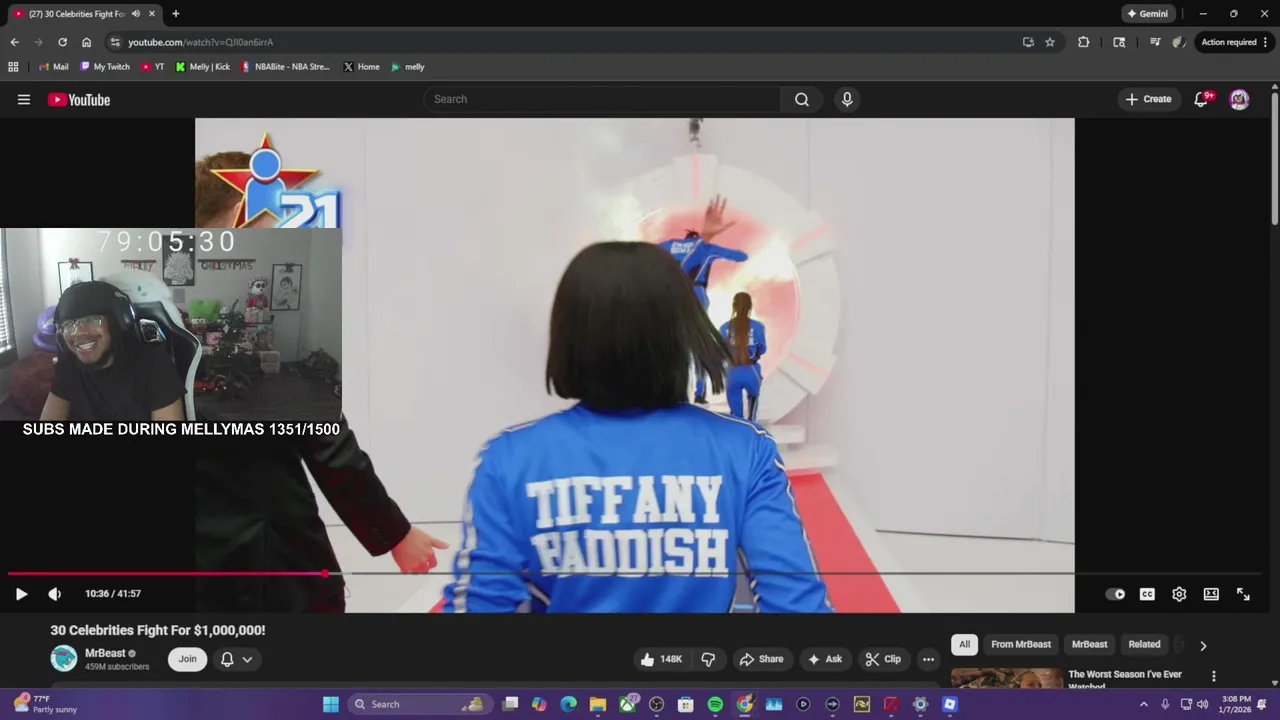This screenshot has width=1280, height=720.
Task: Select the MrBeast filter chip
Action: pyautogui.click(x=1089, y=645)
